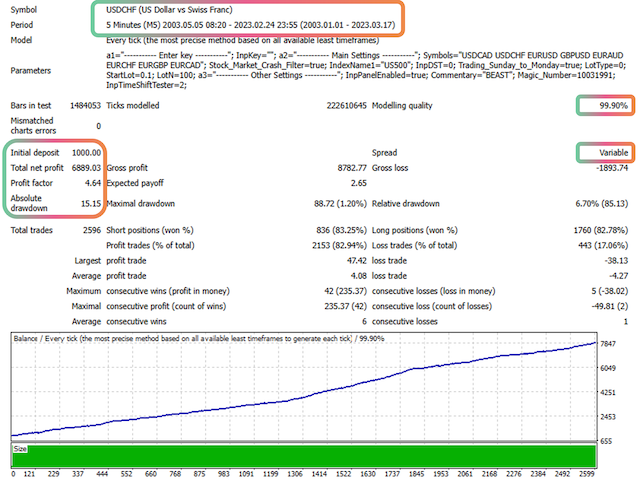Click the 1306 trade number axis marker
Viewport: 640px width, 480px height.
295,474
